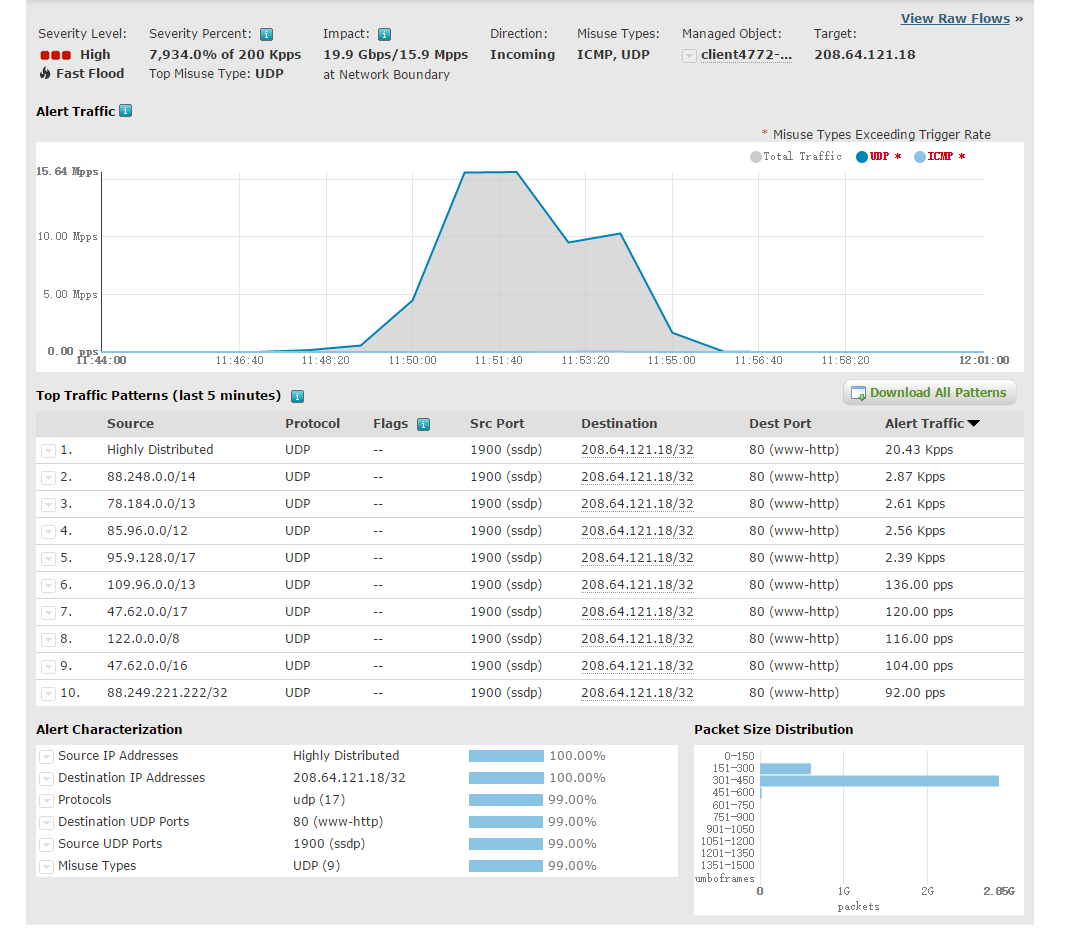Expand row 8 pattern menu for 122.0.0.0/8
The width and height of the screenshot is (1082, 932).
(x=48, y=639)
